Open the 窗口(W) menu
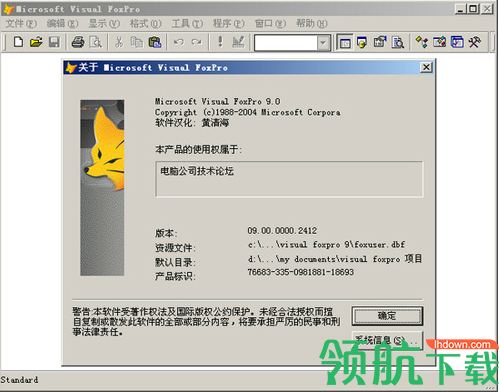The image size is (499, 392). (270, 24)
